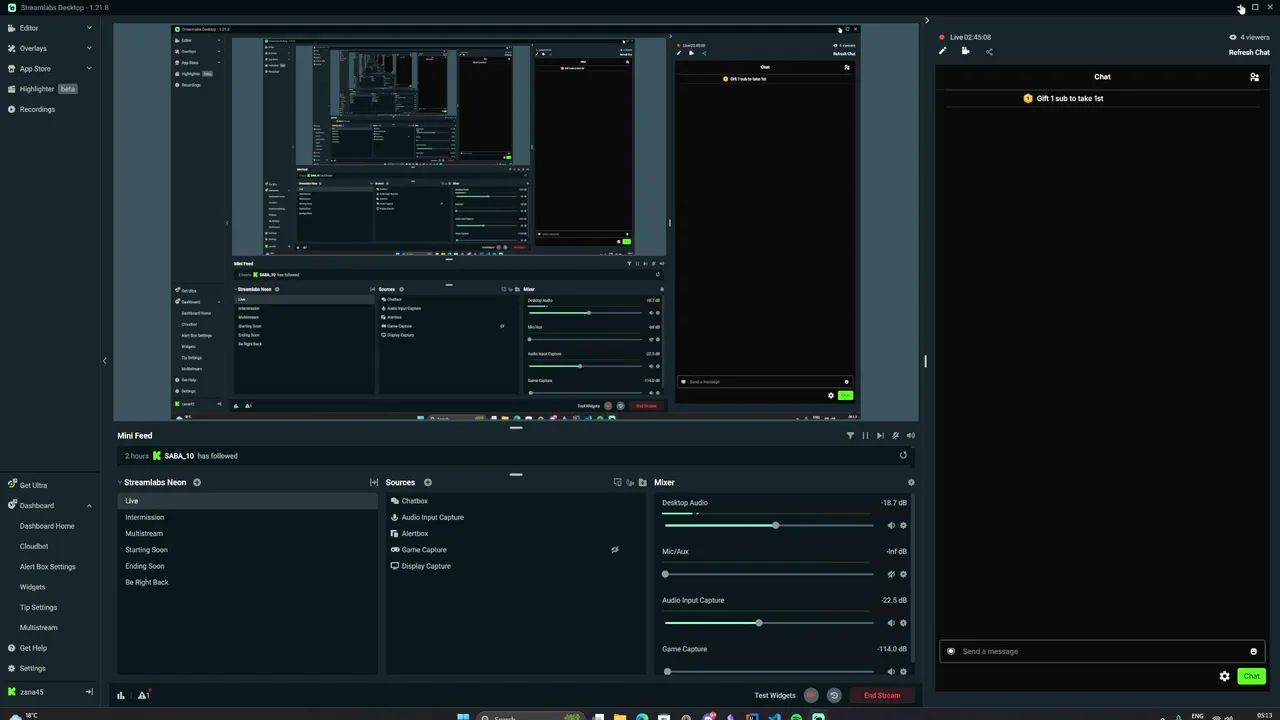Open Widgets from the Dashboard menu
Screen dimensions: 1280x720
point(33,587)
